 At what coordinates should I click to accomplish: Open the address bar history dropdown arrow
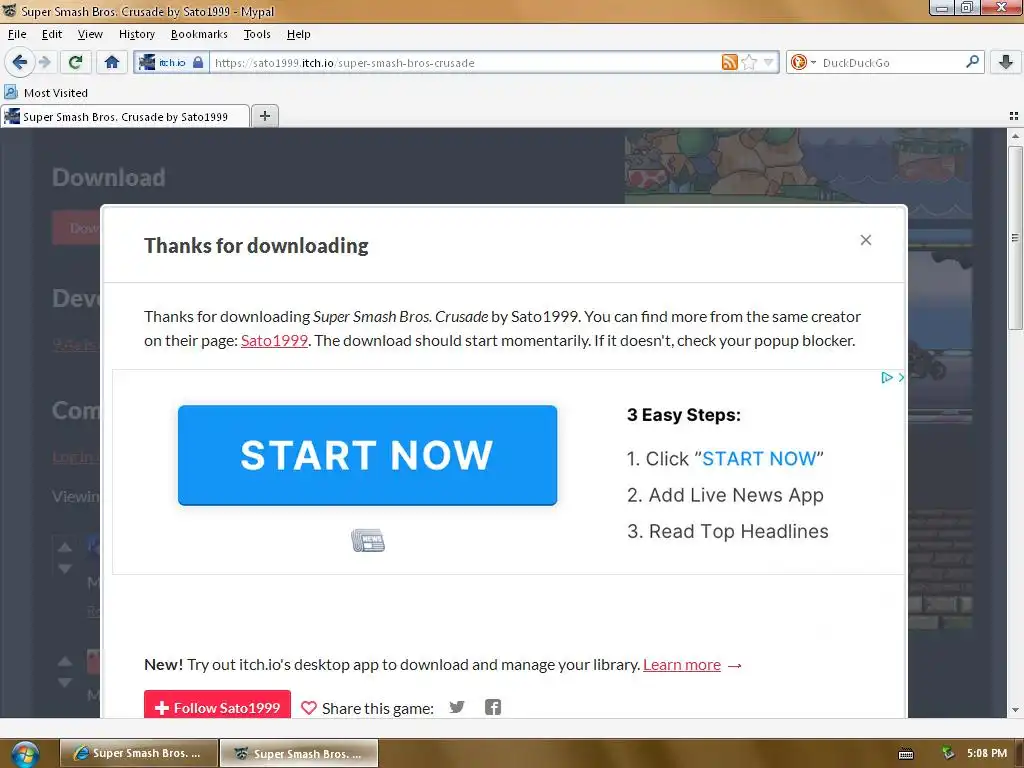769,63
